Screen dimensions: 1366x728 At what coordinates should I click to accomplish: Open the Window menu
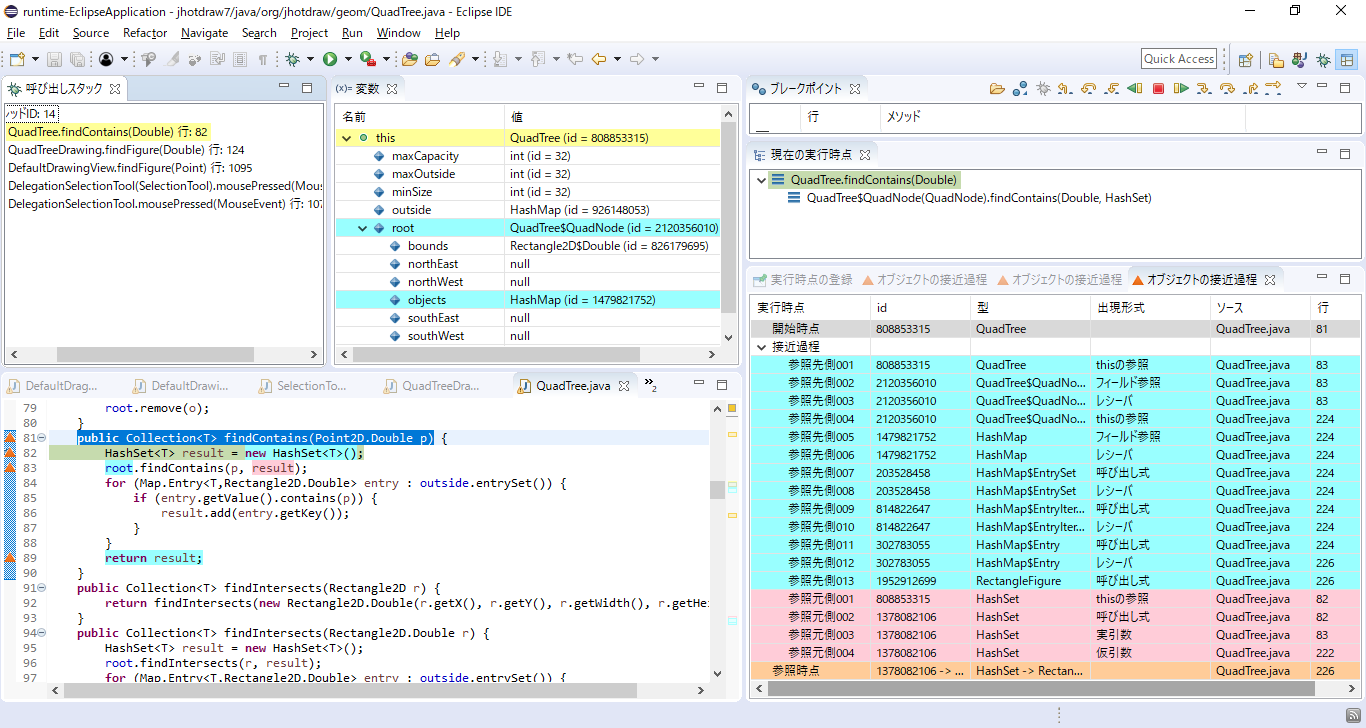coord(398,33)
